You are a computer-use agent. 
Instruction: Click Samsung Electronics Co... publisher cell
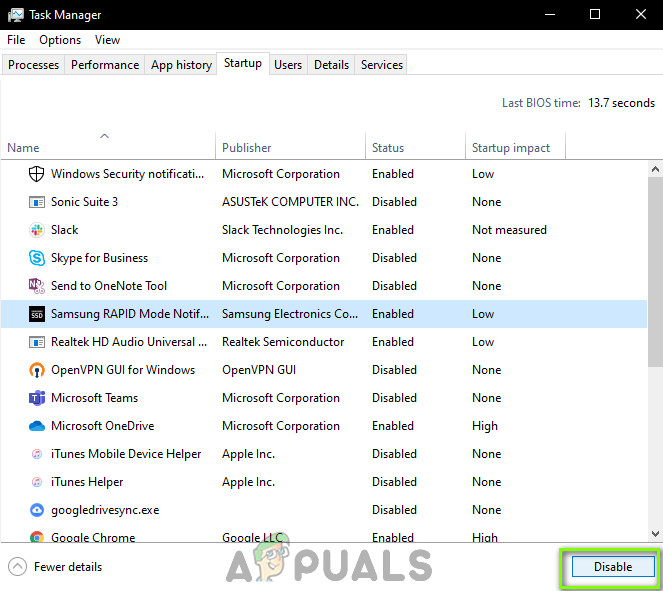coord(290,314)
